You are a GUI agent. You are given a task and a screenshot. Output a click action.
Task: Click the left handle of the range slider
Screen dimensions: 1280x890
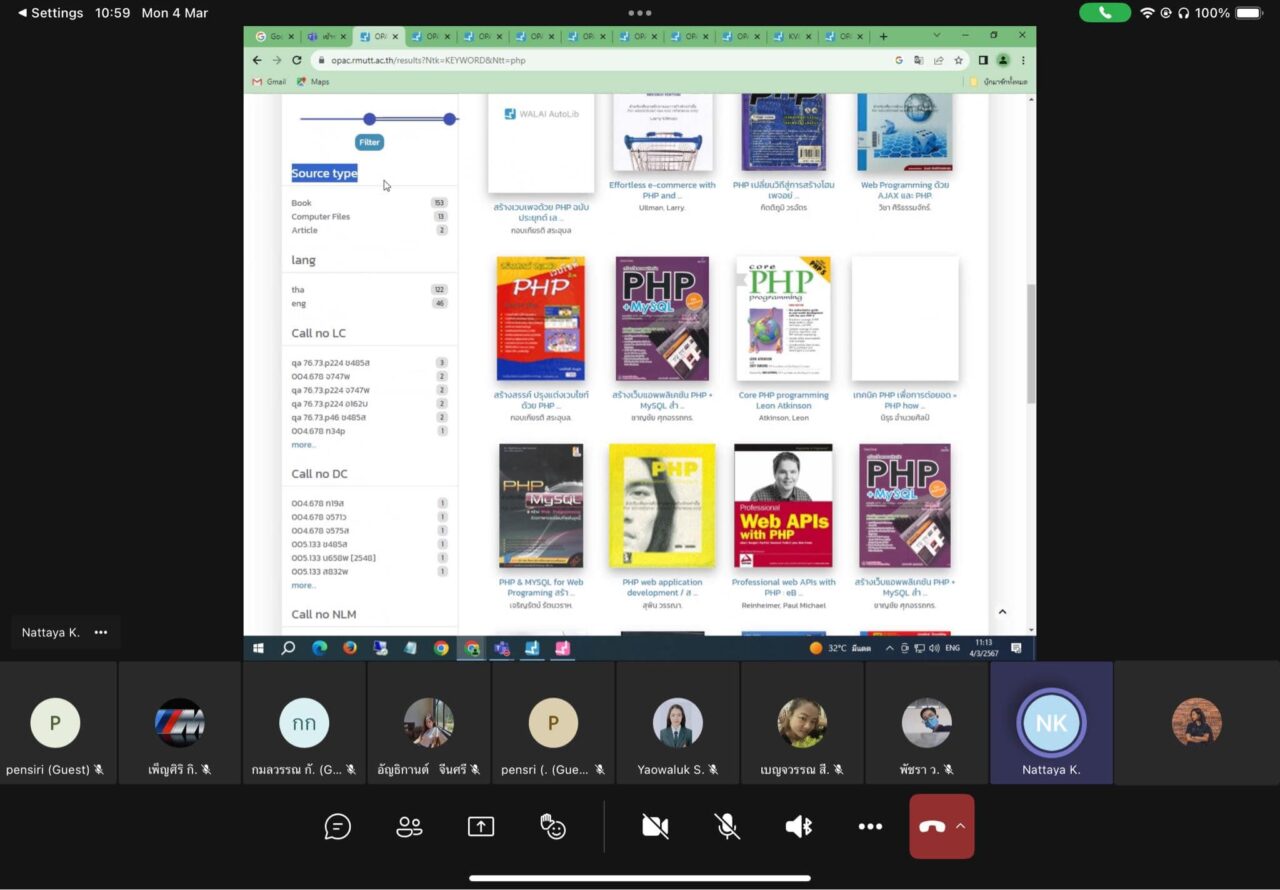[x=369, y=119]
